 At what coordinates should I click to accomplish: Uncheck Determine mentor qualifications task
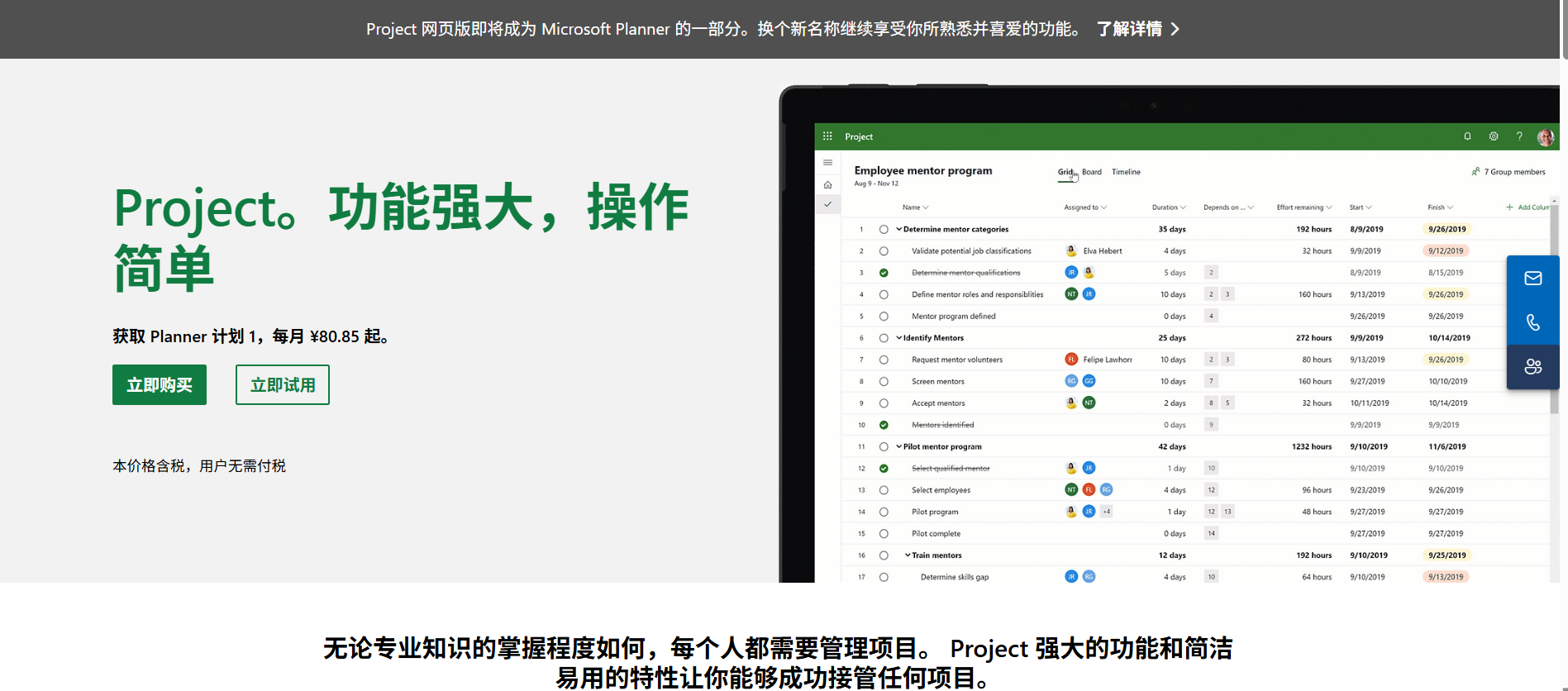tap(884, 273)
